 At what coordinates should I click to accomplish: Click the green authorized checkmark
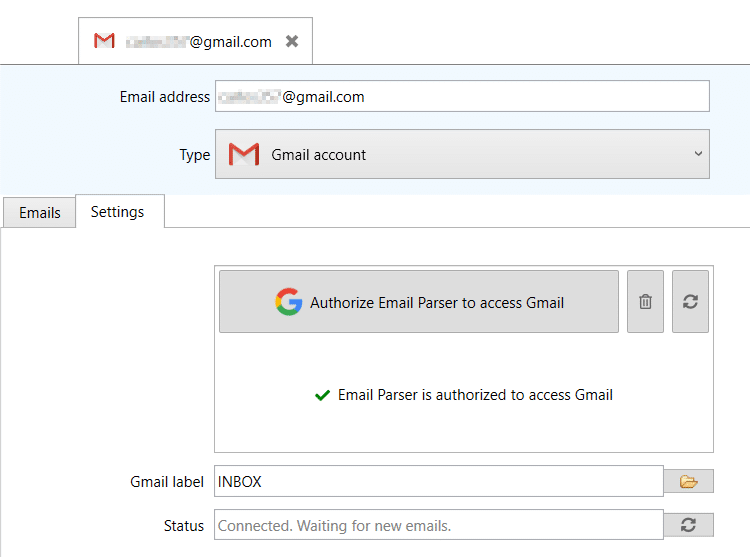[322, 395]
